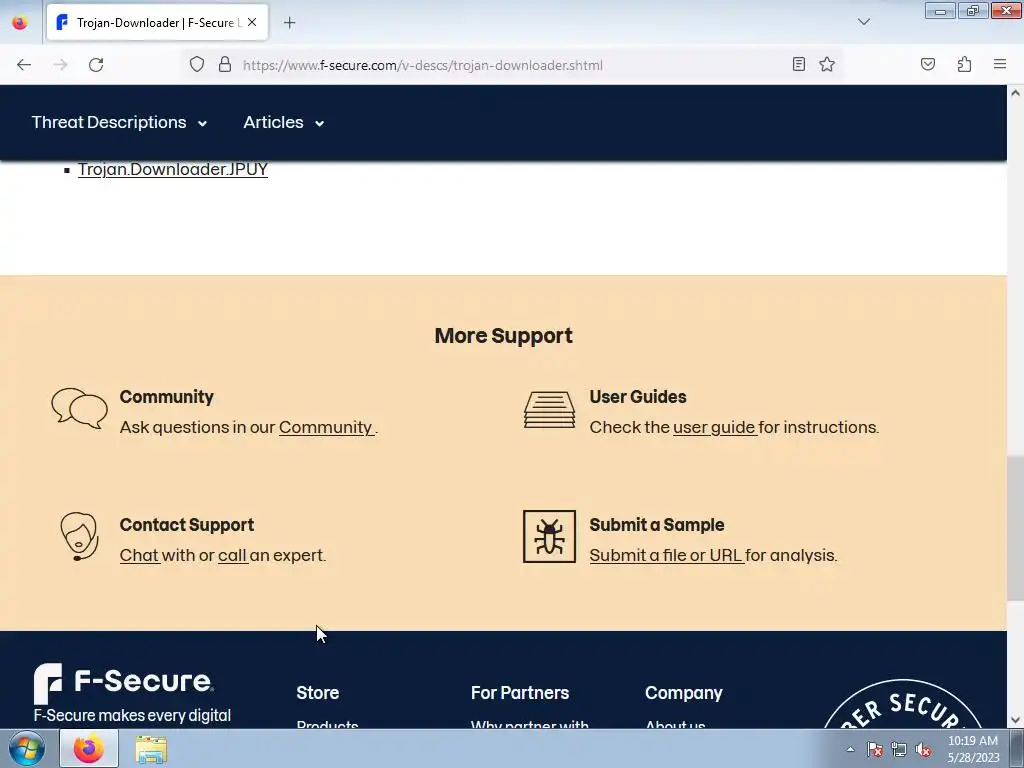Open Action Center flag tray icon
This screenshot has height=768, width=1024.
875,750
